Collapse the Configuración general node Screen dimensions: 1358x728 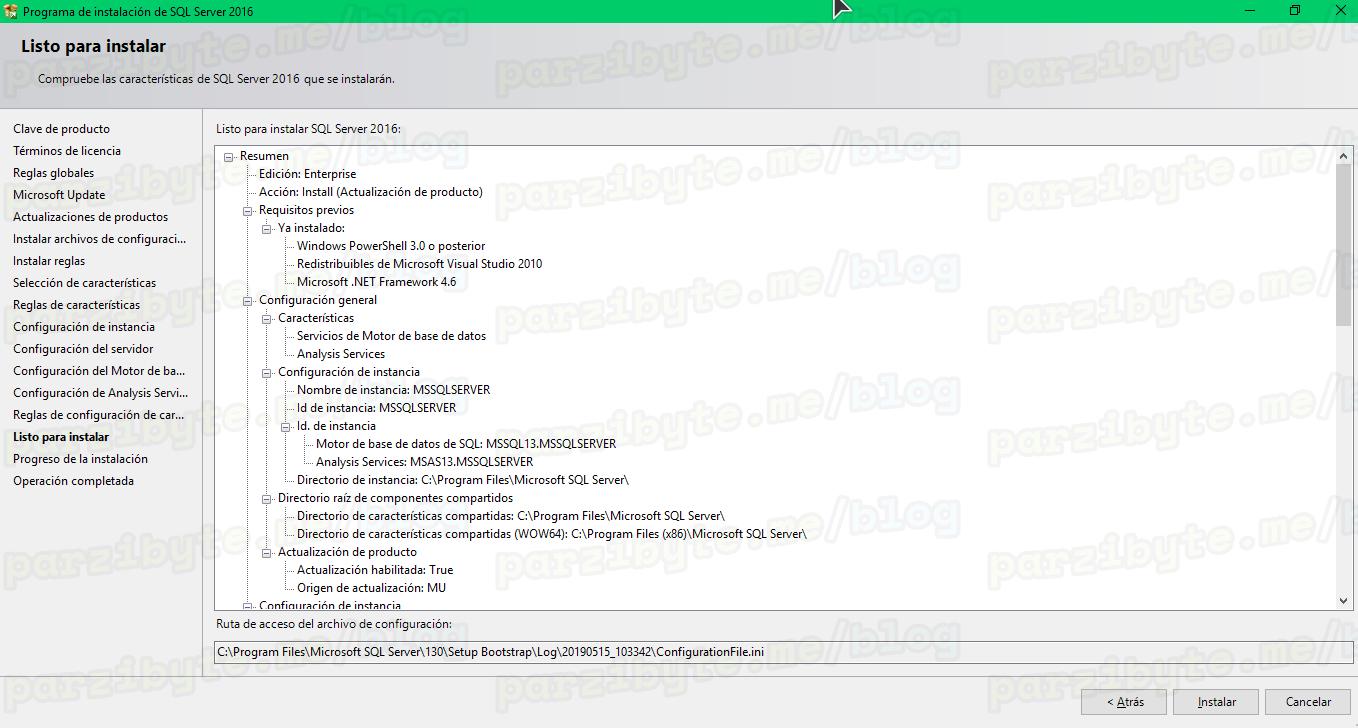point(248,300)
